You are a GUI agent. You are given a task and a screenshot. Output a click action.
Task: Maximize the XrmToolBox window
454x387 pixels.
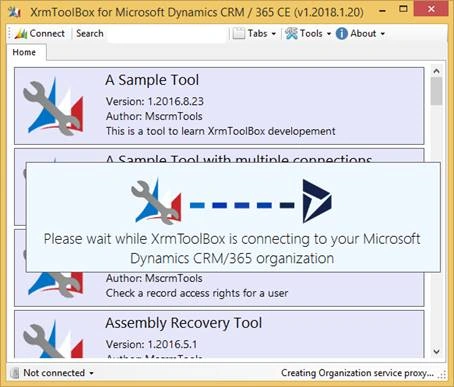pos(403,9)
